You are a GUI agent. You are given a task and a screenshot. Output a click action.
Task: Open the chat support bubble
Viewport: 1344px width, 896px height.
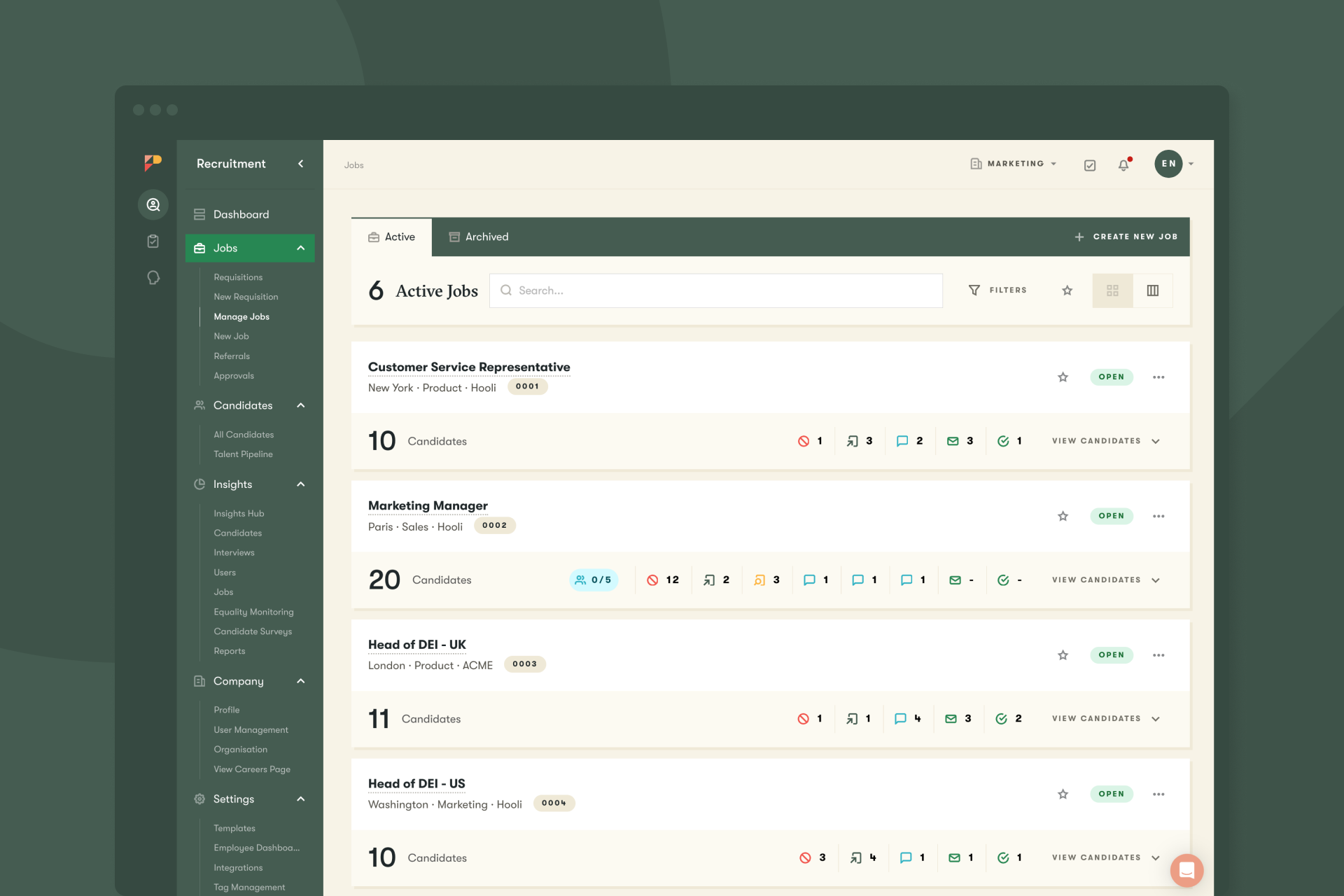click(1186, 870)
